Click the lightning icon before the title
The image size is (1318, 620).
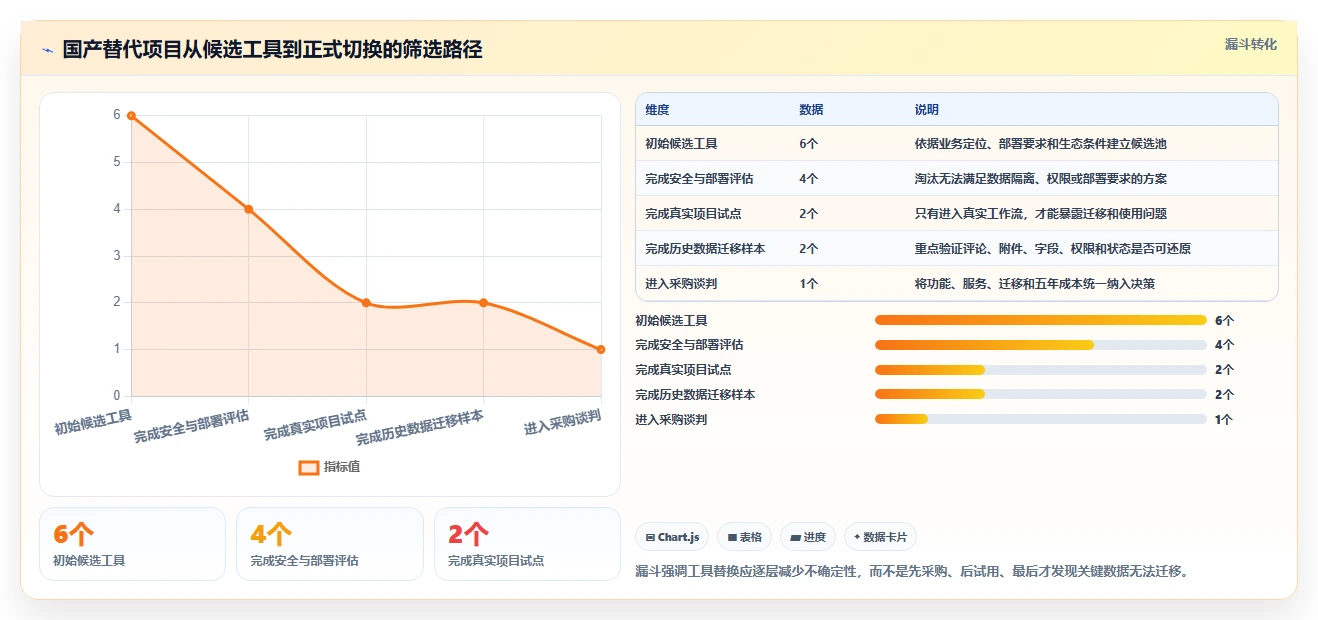pyautogui.click(x=48, y=50)
